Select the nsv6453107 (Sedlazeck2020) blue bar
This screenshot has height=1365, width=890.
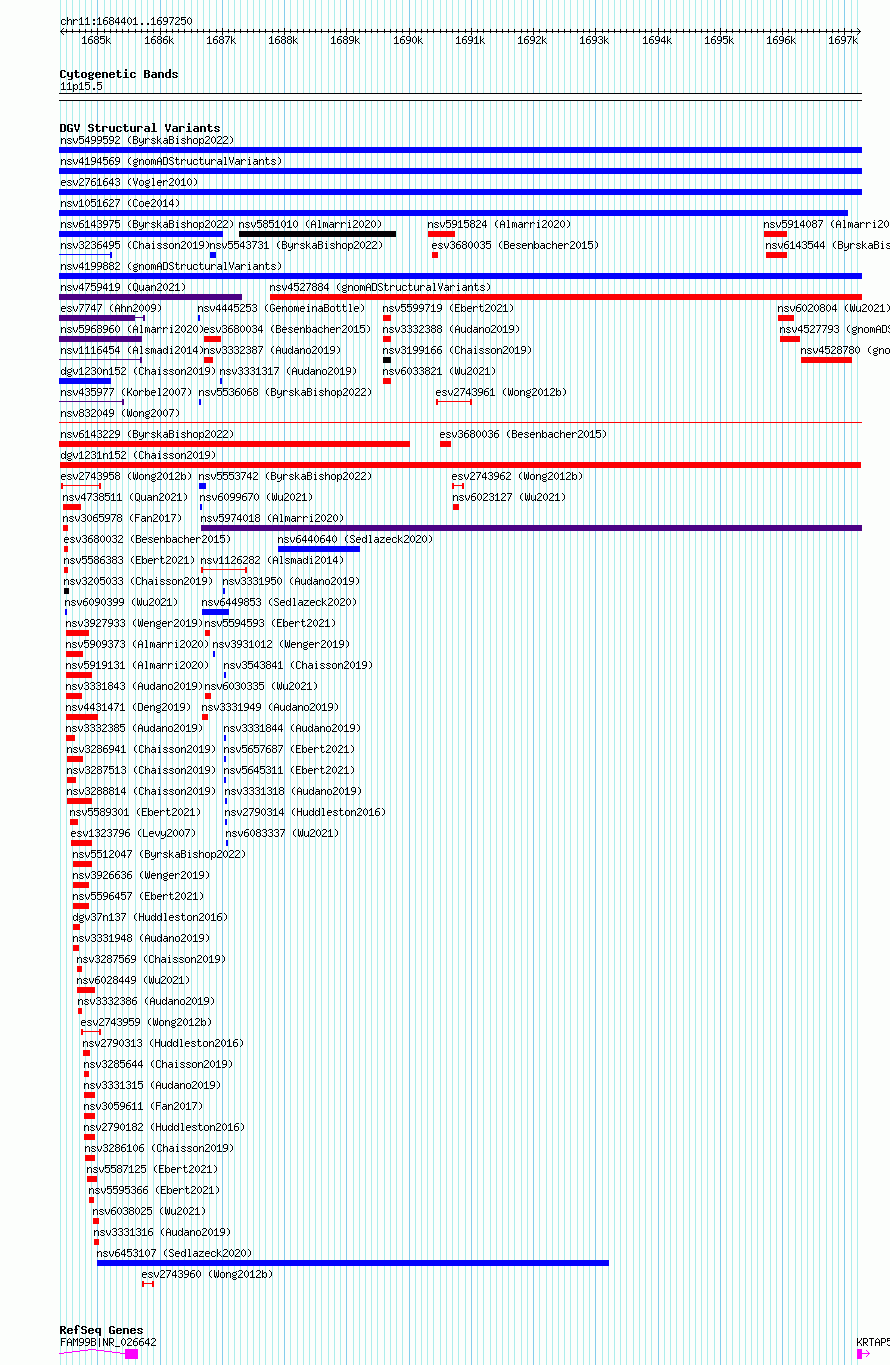(x=352, y=1263)
